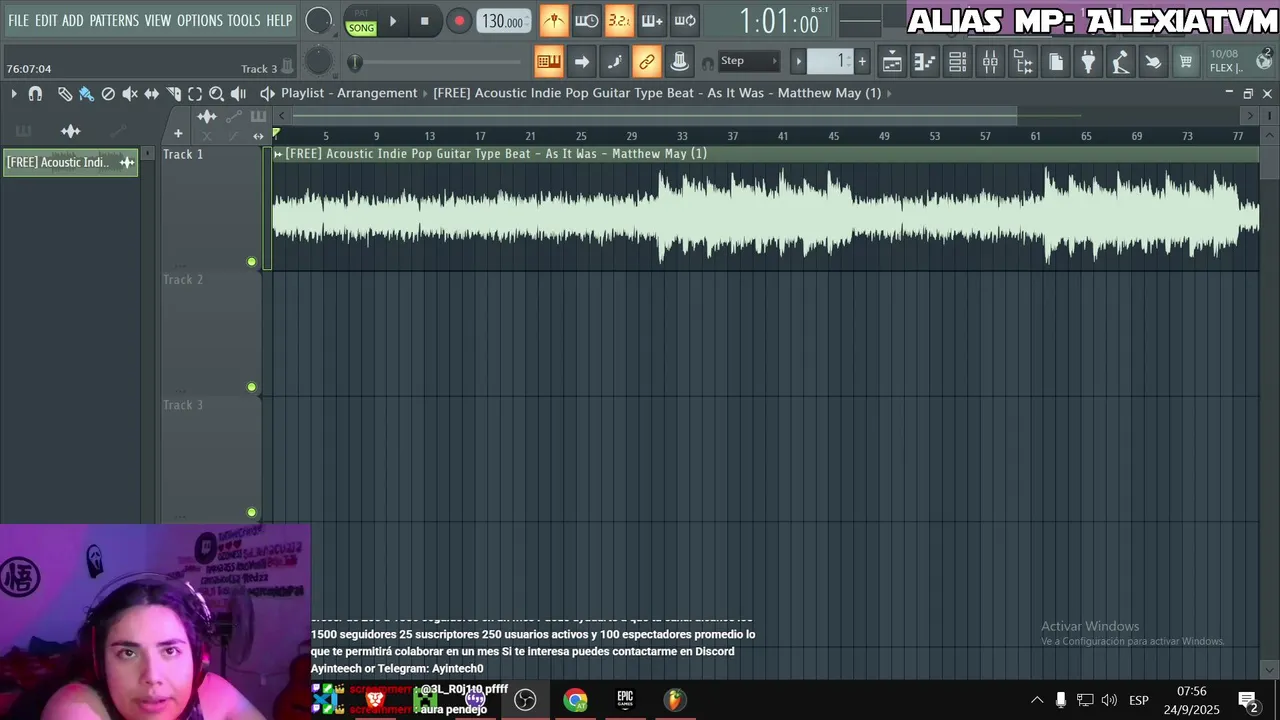The width and height of the screenshot is (1280, 720).
Task: Open the TOOLS menu
Action: pyautogui.click(x=244, y=20)
